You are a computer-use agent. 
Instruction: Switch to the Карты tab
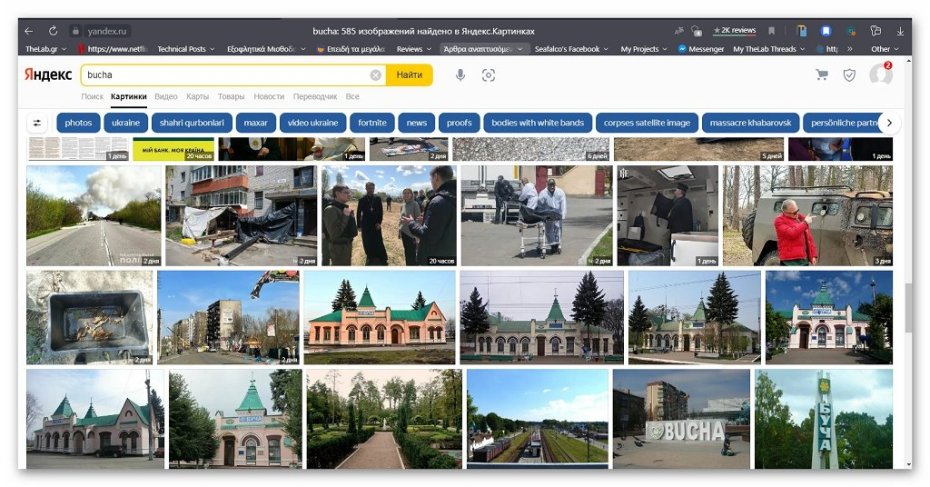coord(198,96)
